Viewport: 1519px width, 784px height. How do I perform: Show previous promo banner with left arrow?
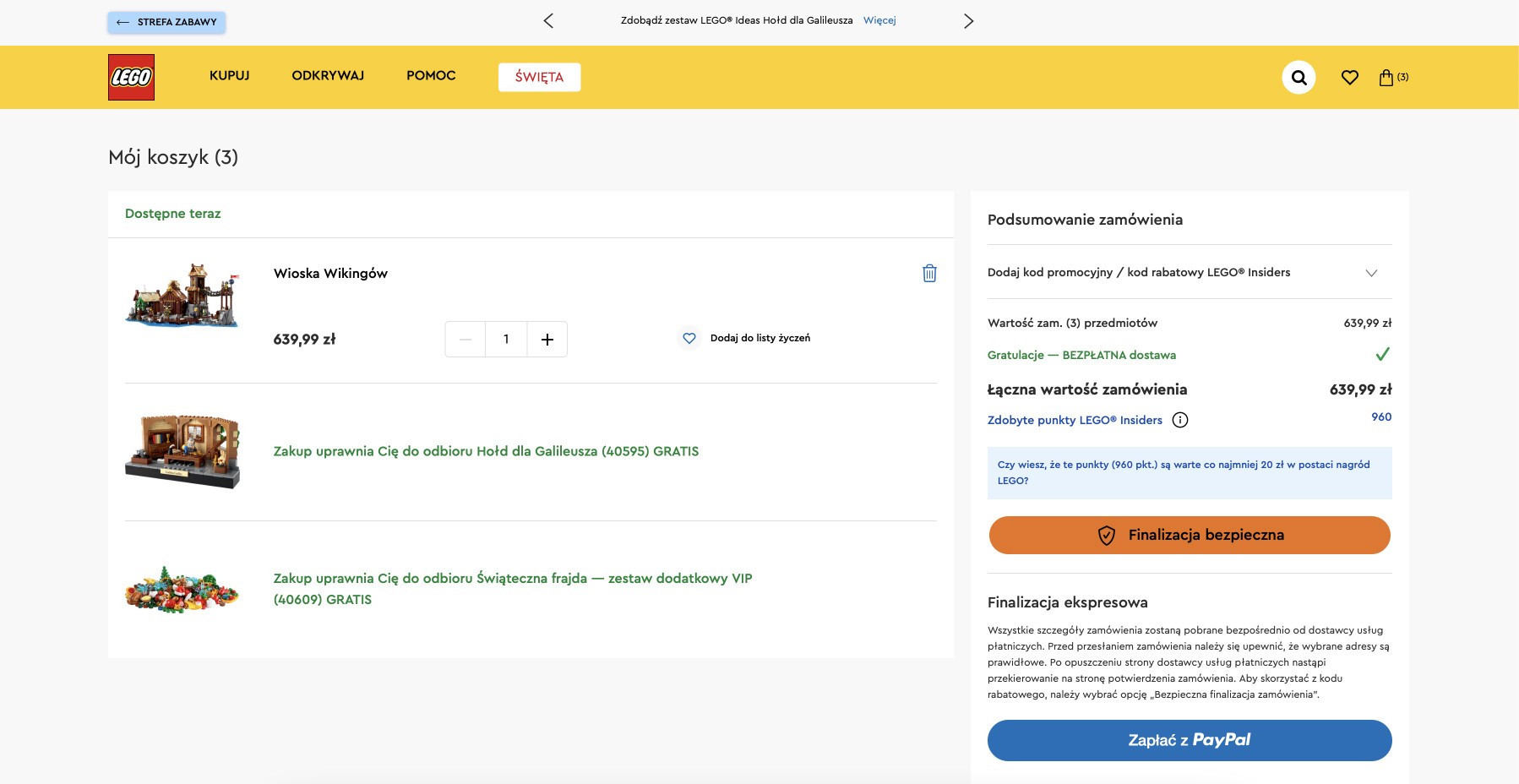(x=548, y=20)
